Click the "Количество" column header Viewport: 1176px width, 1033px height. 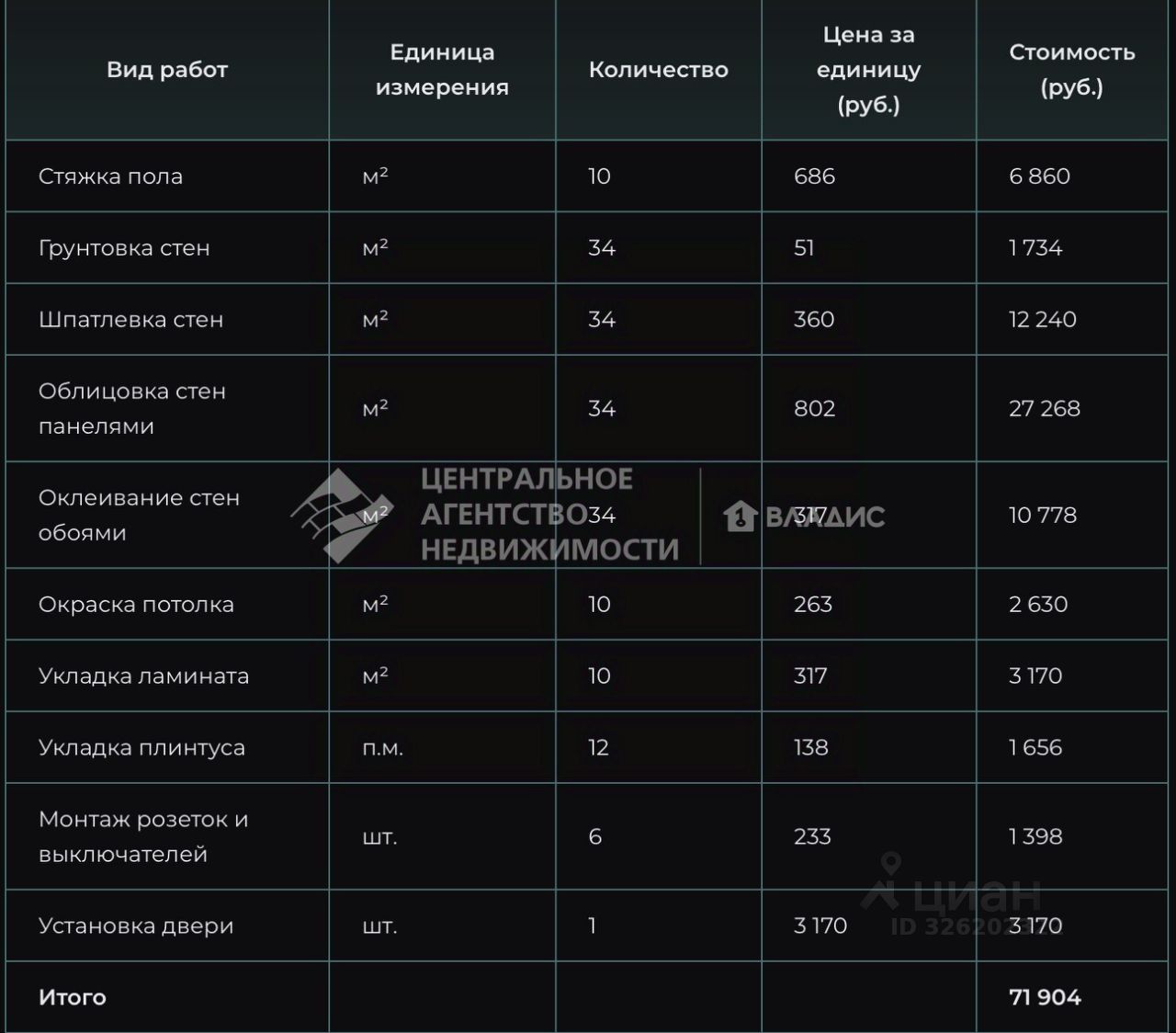click(x=658, y=70)
